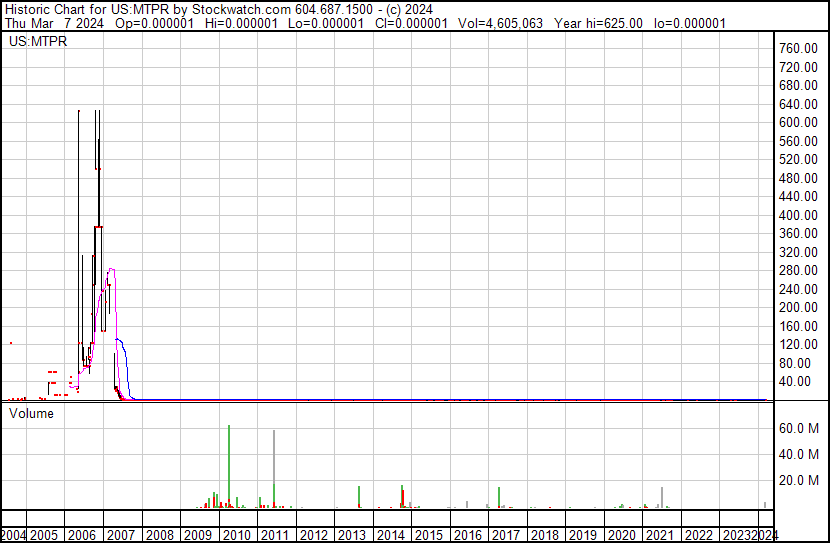Viewport: 830px width, 543px height.
Task: Click the 2020 year label on time axis
Action: click(621, 535)
